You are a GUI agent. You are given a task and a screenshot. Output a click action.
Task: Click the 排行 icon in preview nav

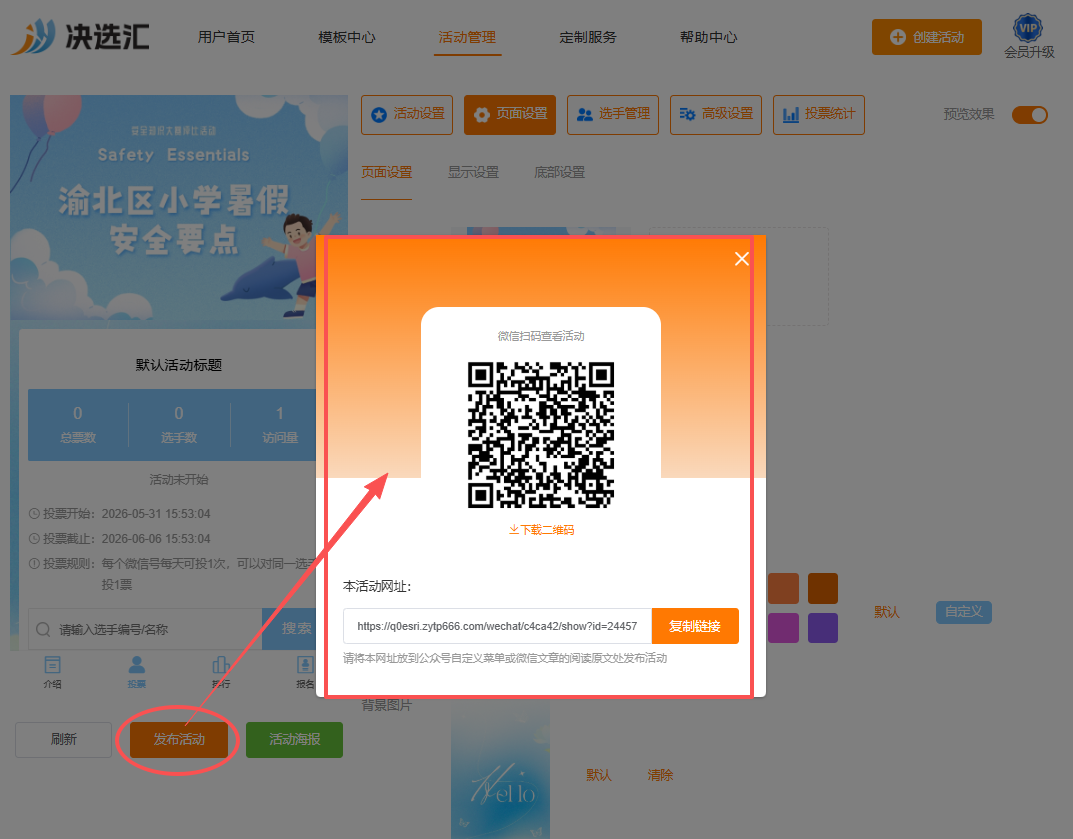[x=221, y=672]
